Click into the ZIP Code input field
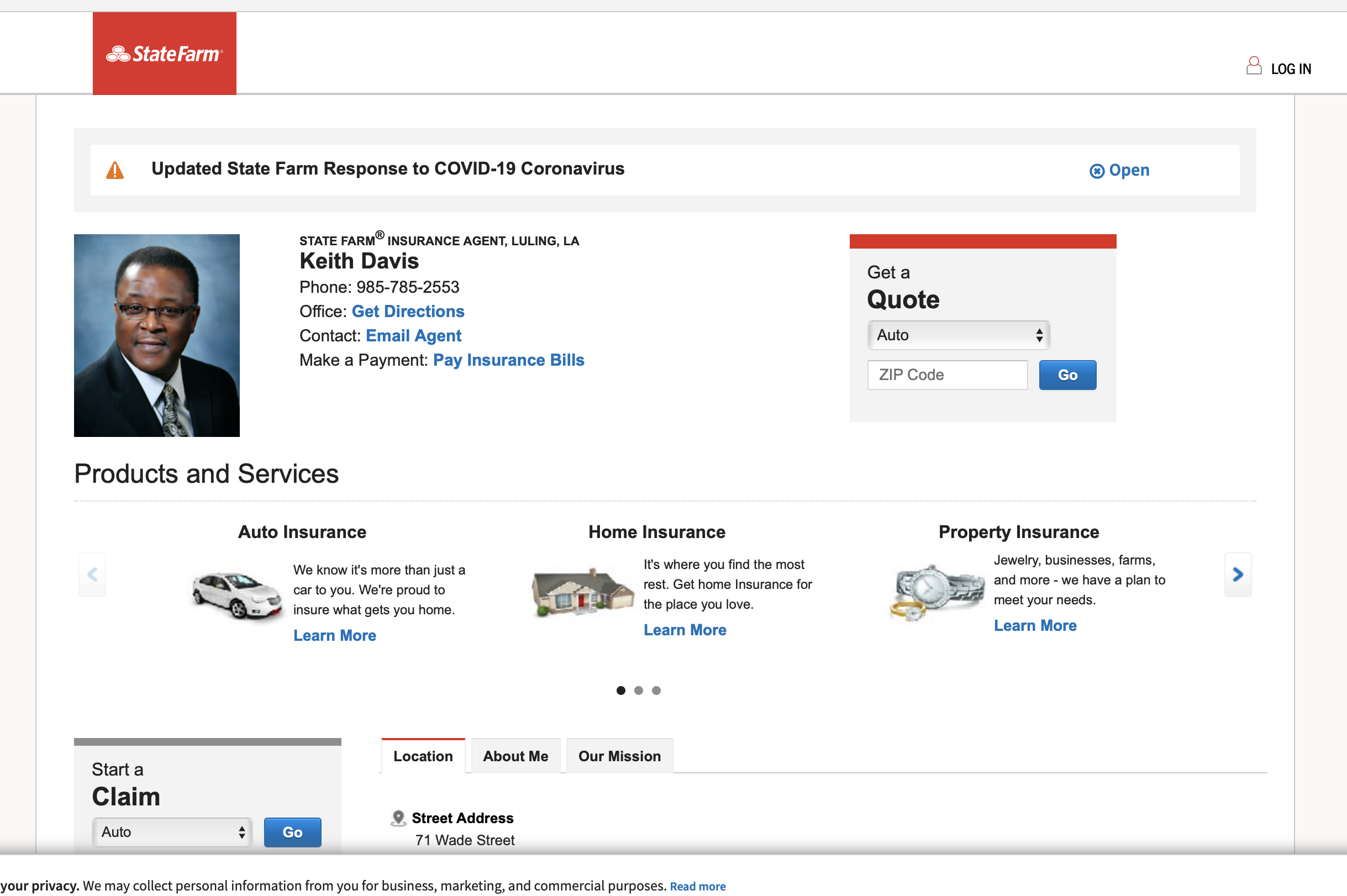Image resolution: width=1347 pixels, height=896 pixels. click(947, 375)
